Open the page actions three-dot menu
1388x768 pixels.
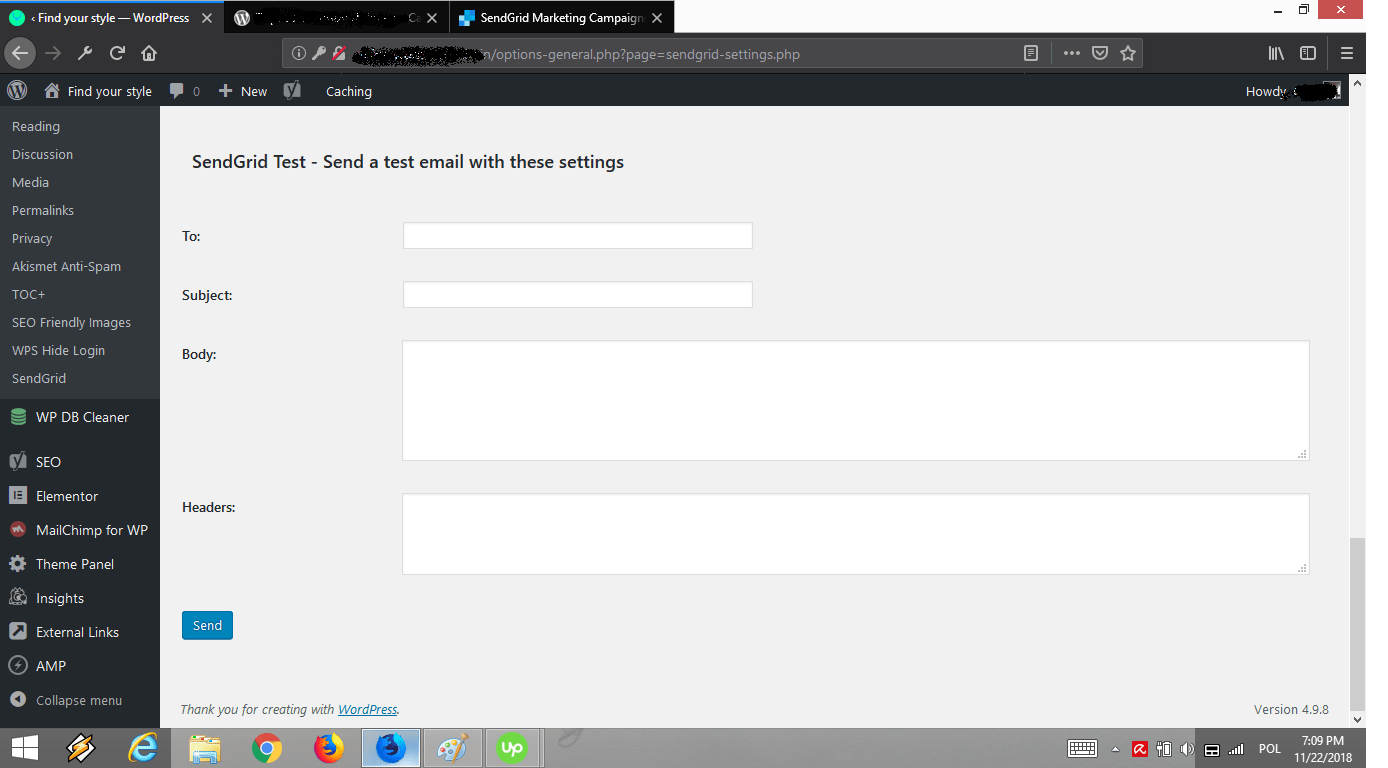[1071, 54]
